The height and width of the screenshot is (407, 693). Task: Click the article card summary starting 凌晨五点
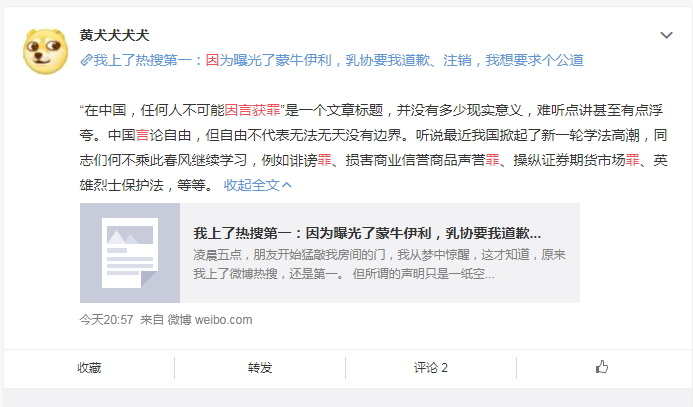tap(379, 264)
